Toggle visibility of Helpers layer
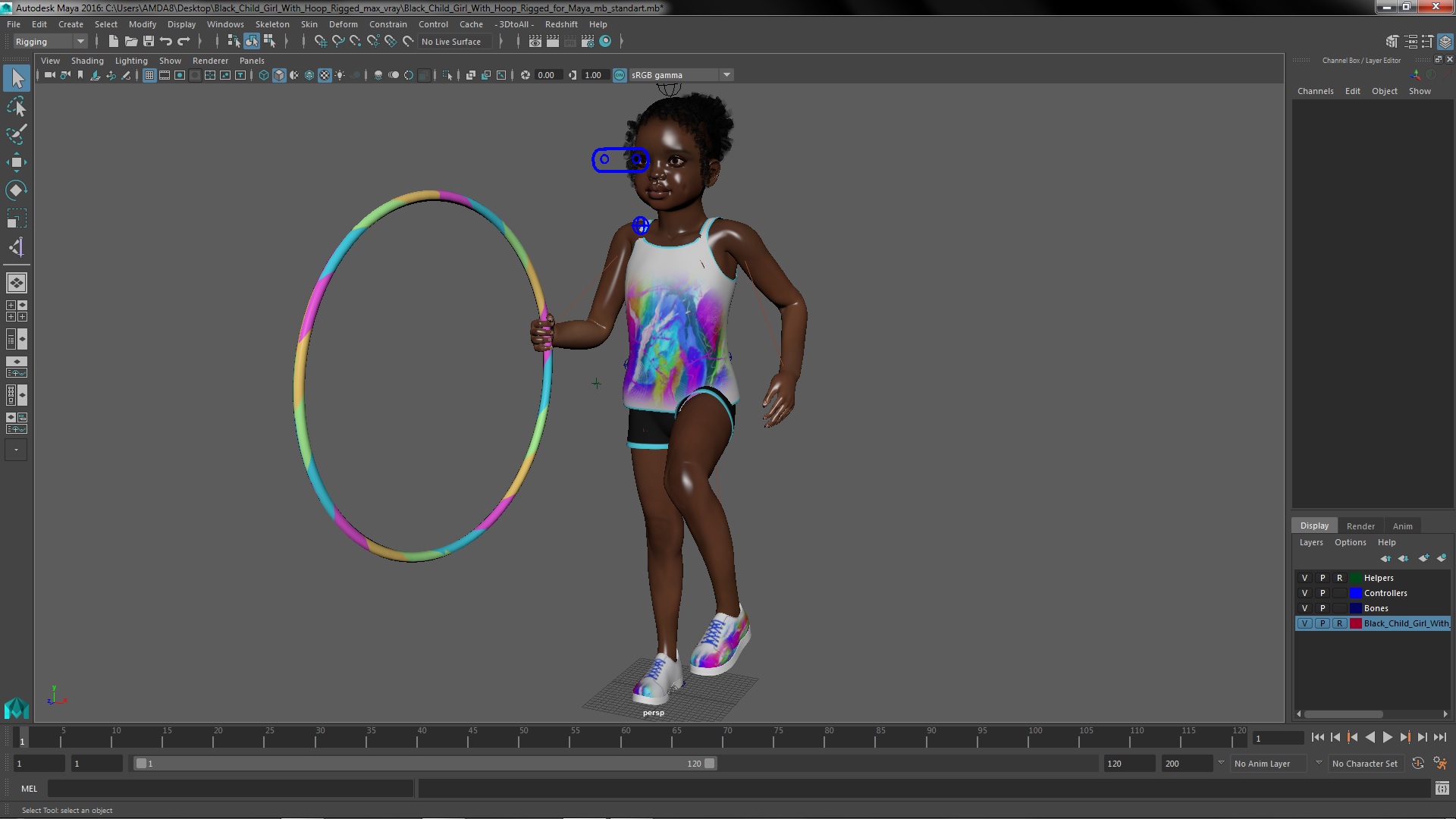 point(1304,578)
